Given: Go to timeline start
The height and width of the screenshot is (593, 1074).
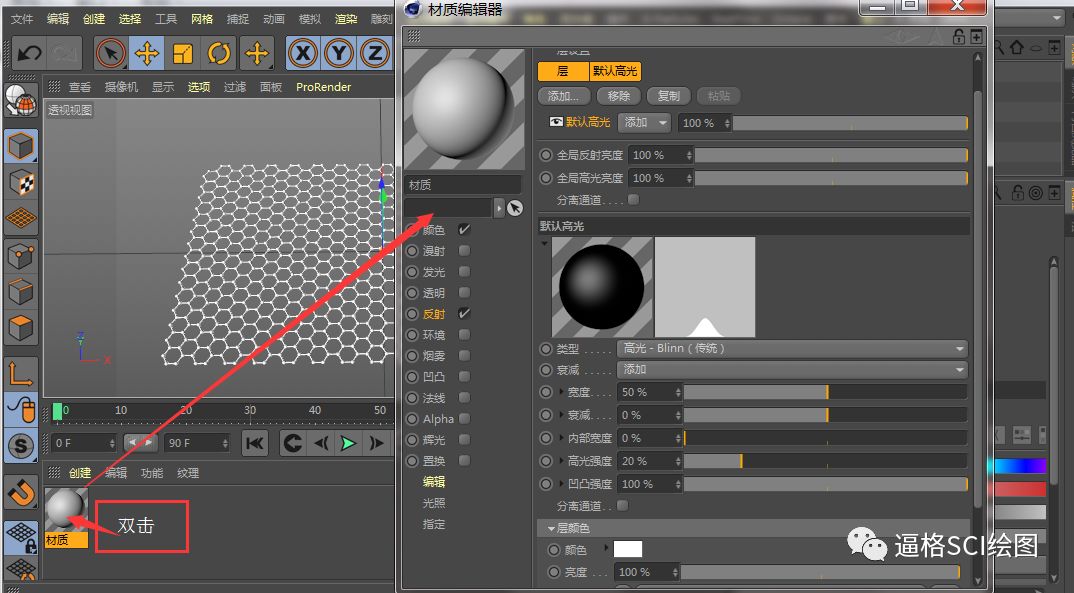Looking at the screenshot, I should [255, 444].
